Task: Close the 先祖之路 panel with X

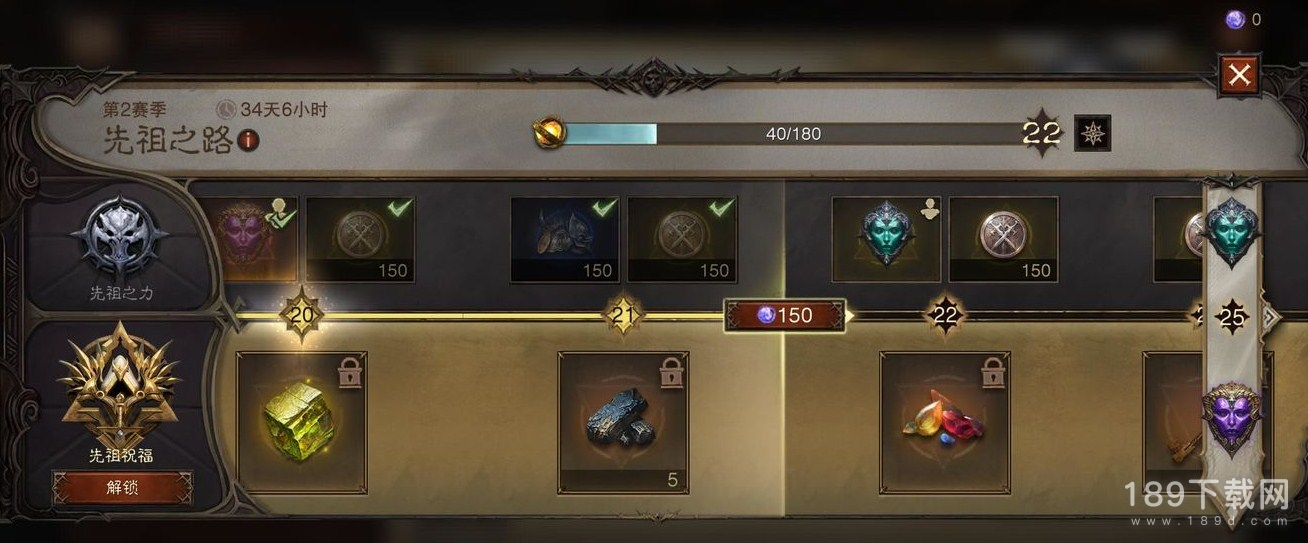Action: [x=1239, y=75]
